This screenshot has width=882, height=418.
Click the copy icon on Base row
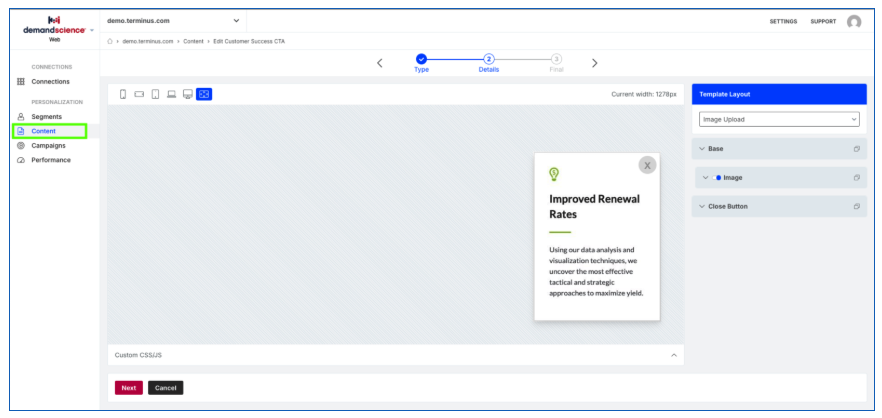tap(857, 149)
